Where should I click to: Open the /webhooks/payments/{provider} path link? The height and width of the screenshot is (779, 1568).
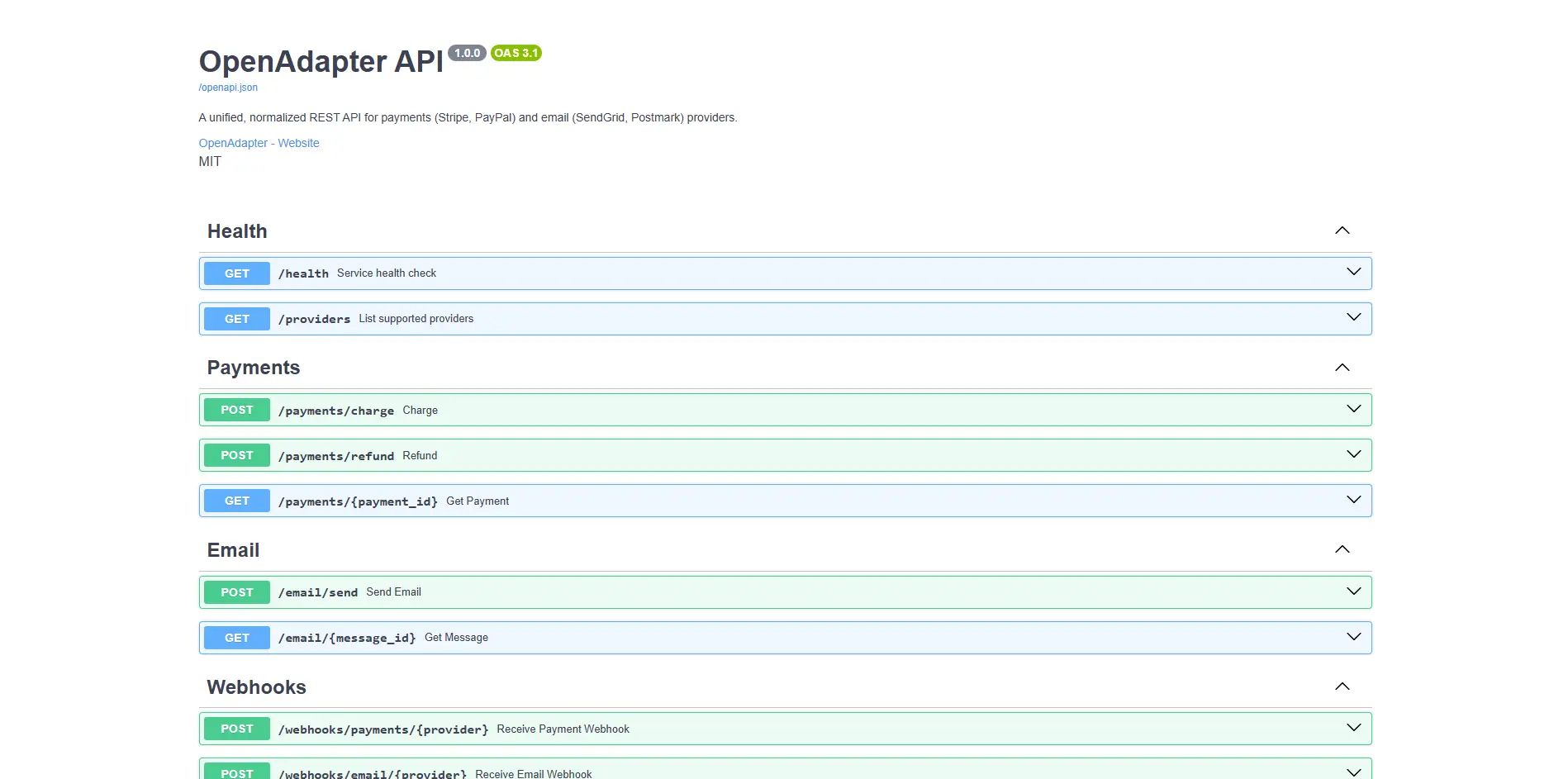point(383,729)
